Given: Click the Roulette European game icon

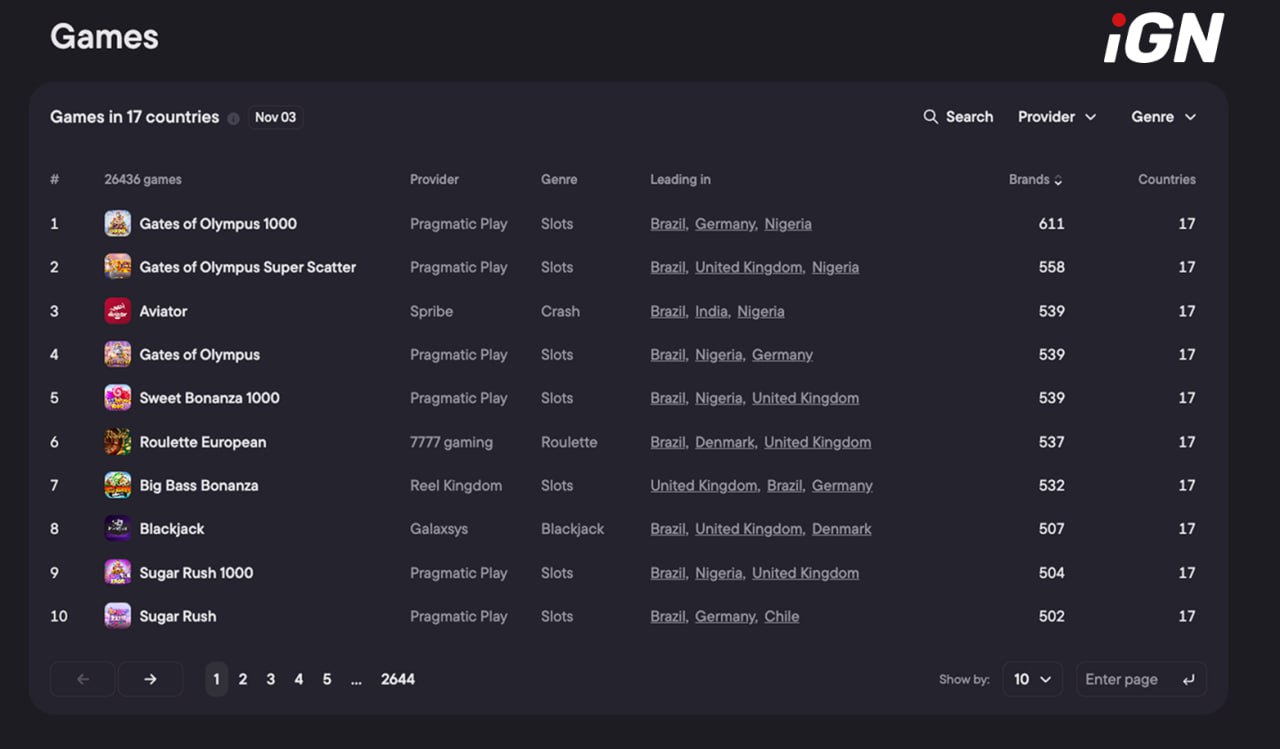Looking at the screenshot, I should coord(118,442).
